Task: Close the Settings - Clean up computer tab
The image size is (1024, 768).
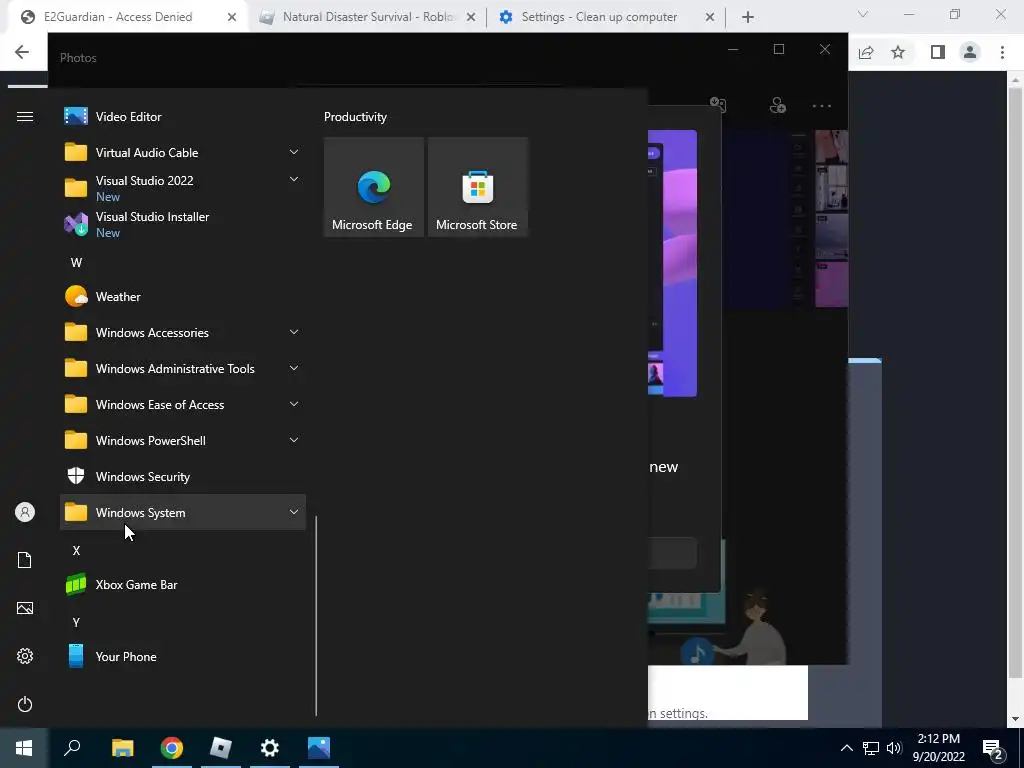Action: [710, 17]
